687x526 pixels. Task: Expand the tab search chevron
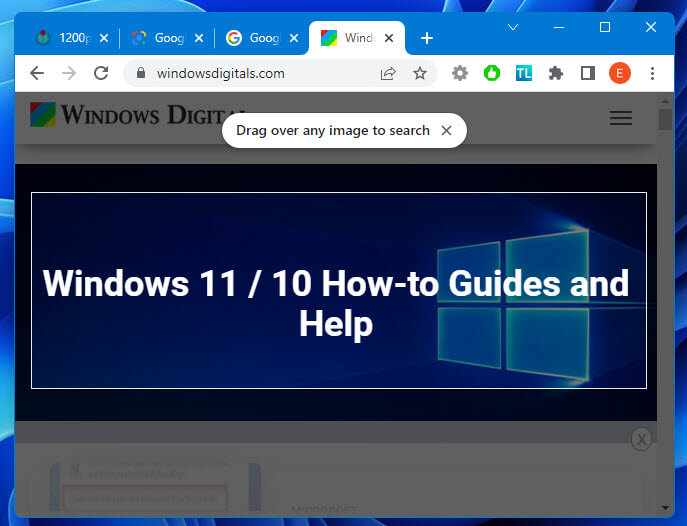[513, 27]
